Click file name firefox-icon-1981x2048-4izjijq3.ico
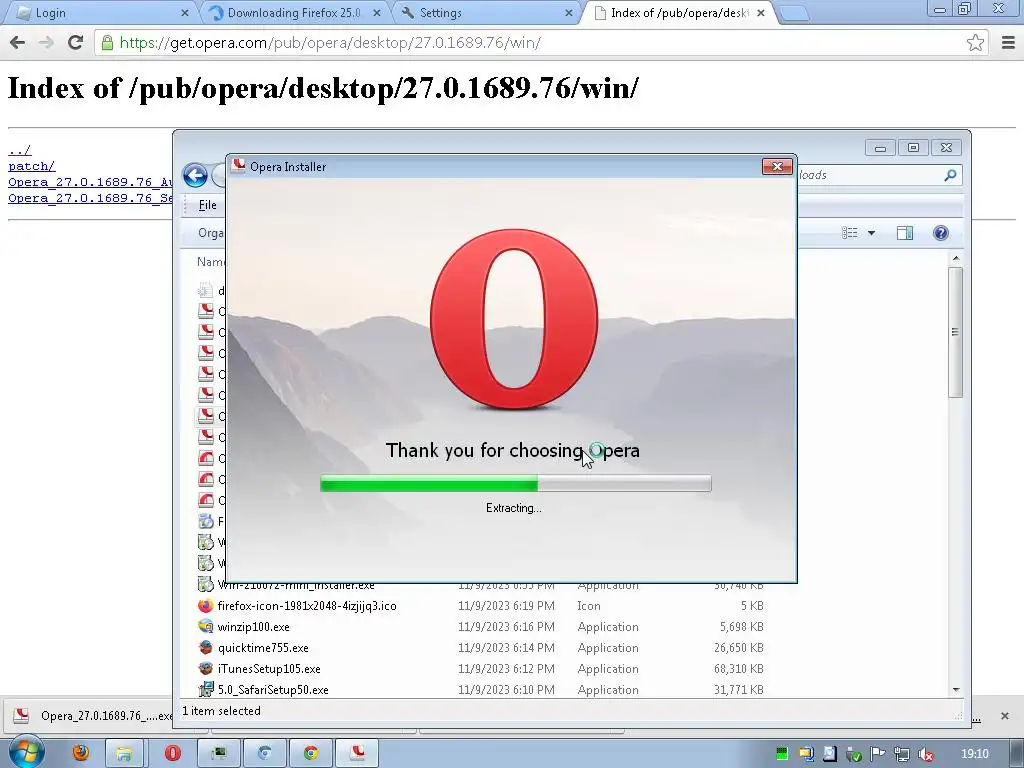Screen dimensions: 1024x768 click(307, 606)
